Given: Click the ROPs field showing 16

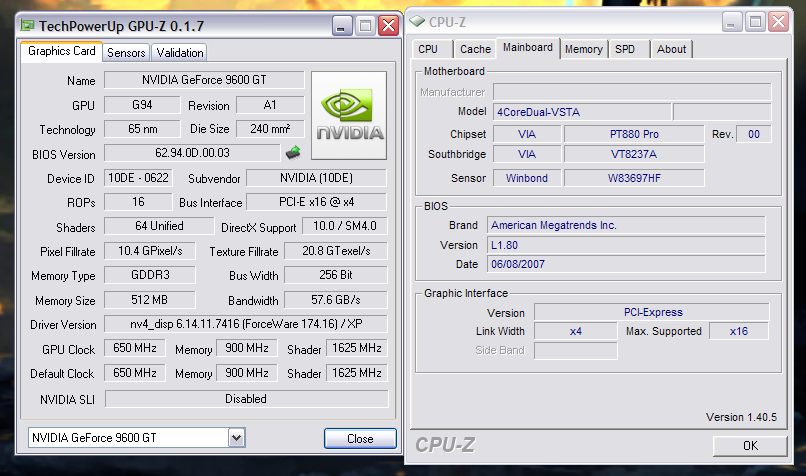Looking at the screenshot, I should (138, 202).
